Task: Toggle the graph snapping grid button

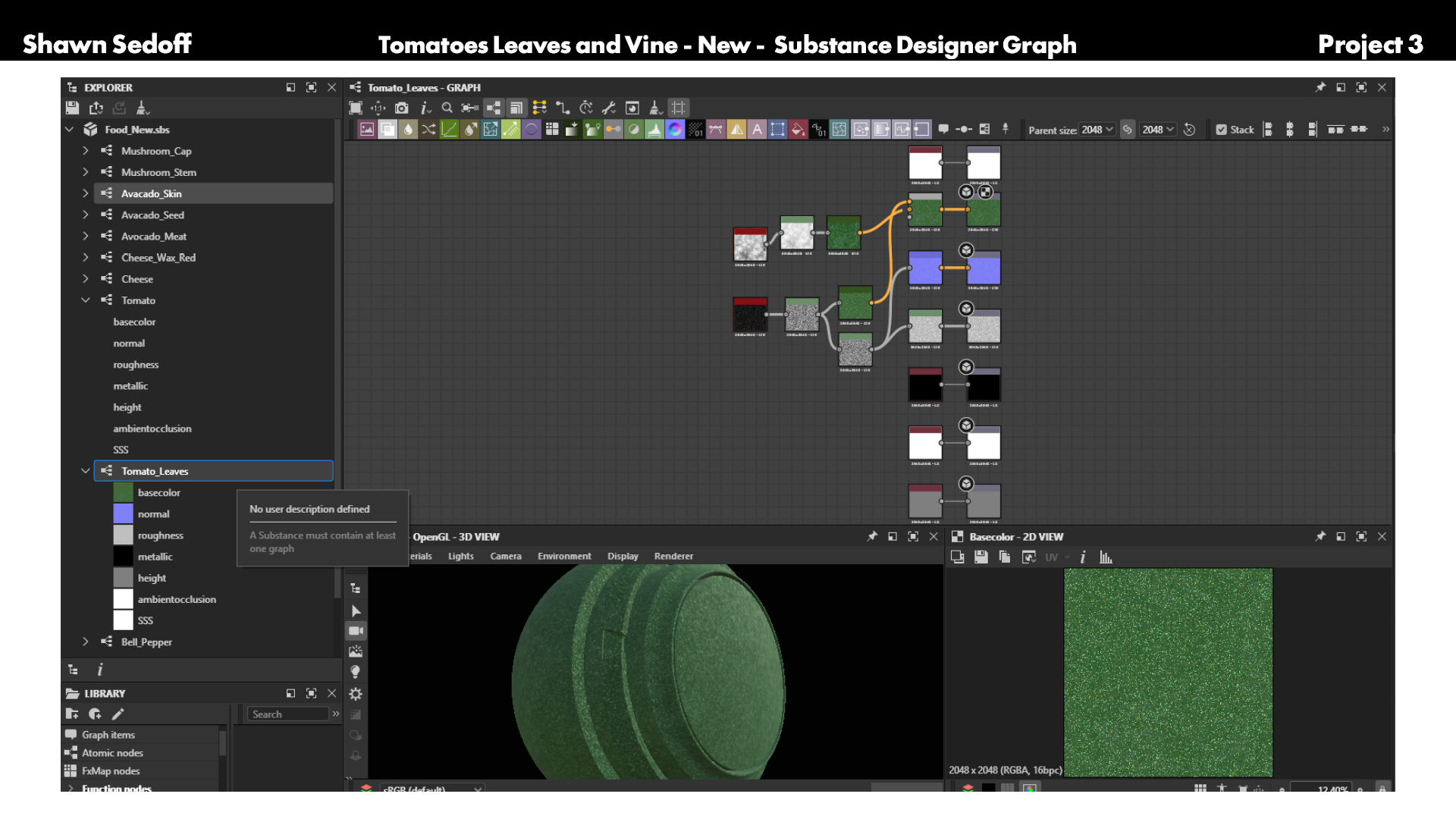Action: click(678, 108)
